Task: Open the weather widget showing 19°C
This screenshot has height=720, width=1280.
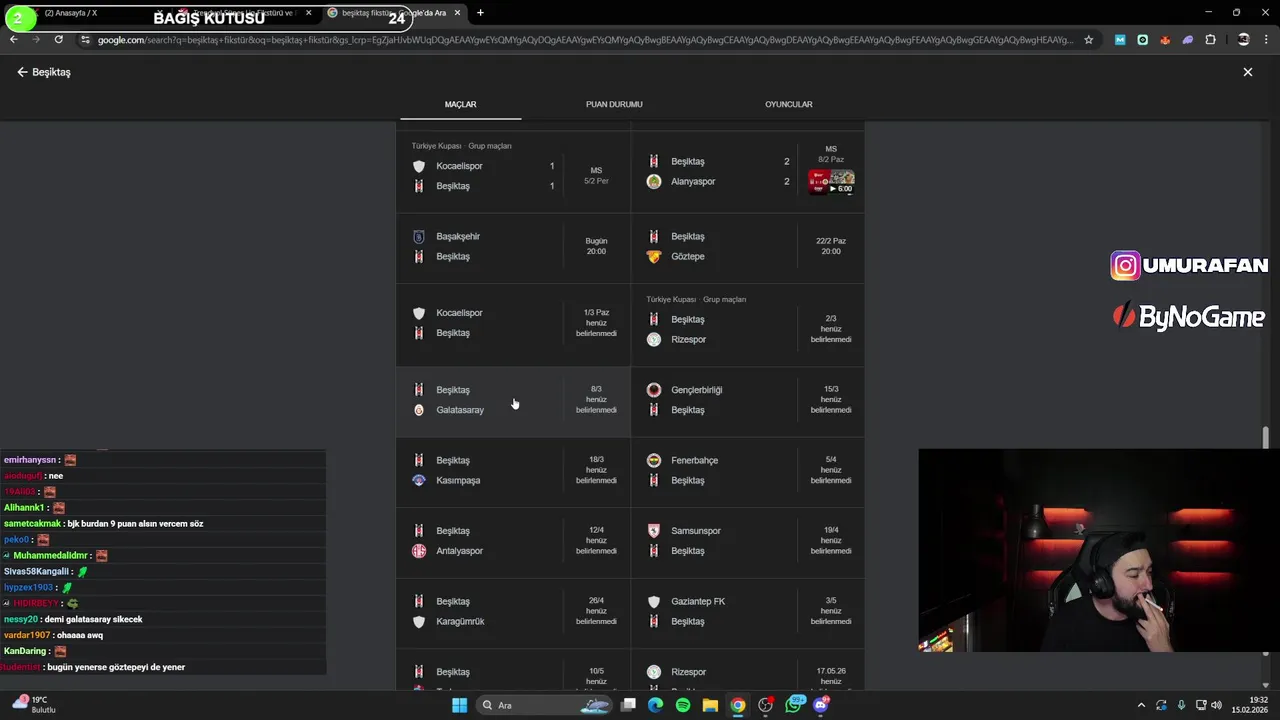Action: tap(33, 705)
